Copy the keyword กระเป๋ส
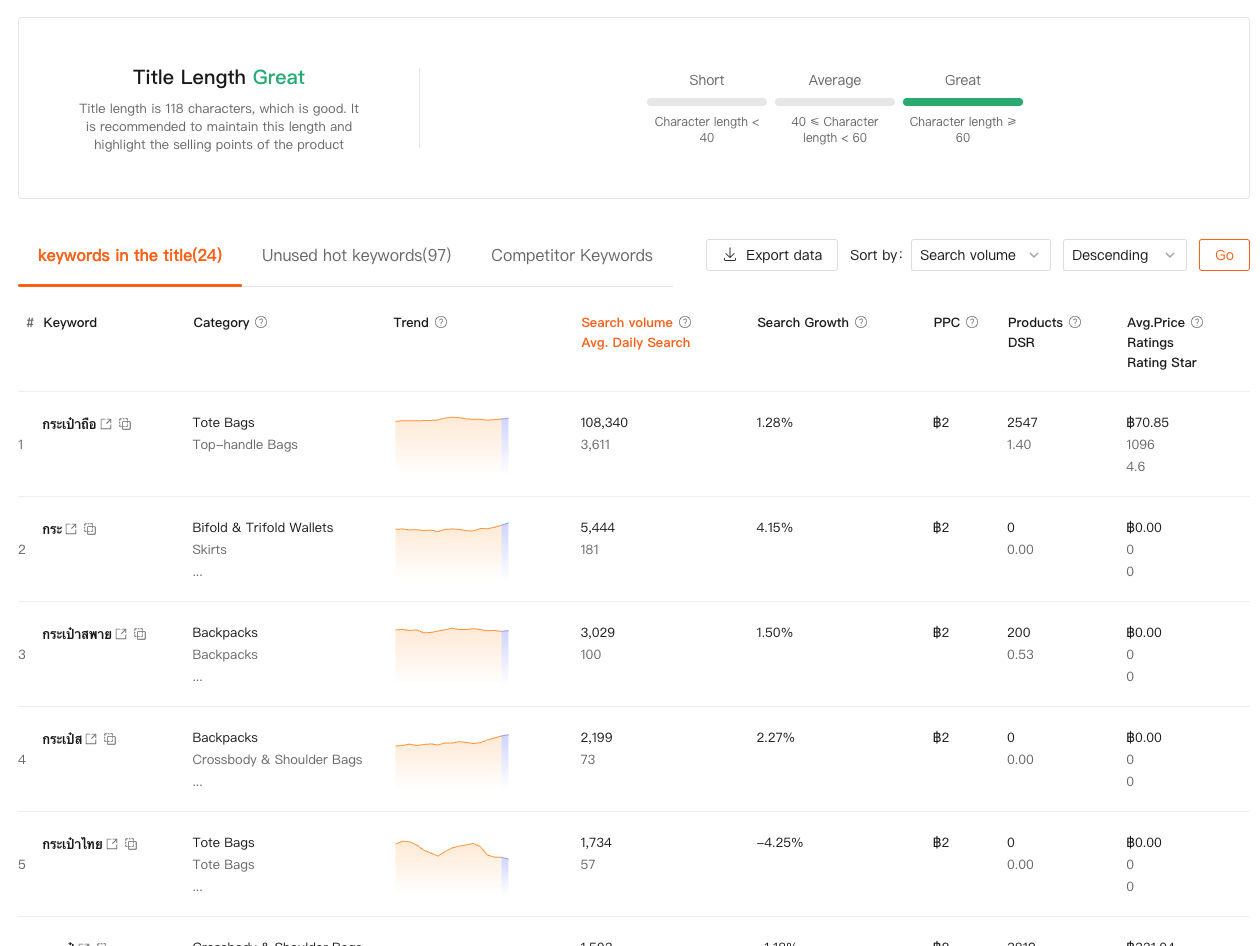 point(110,739)
